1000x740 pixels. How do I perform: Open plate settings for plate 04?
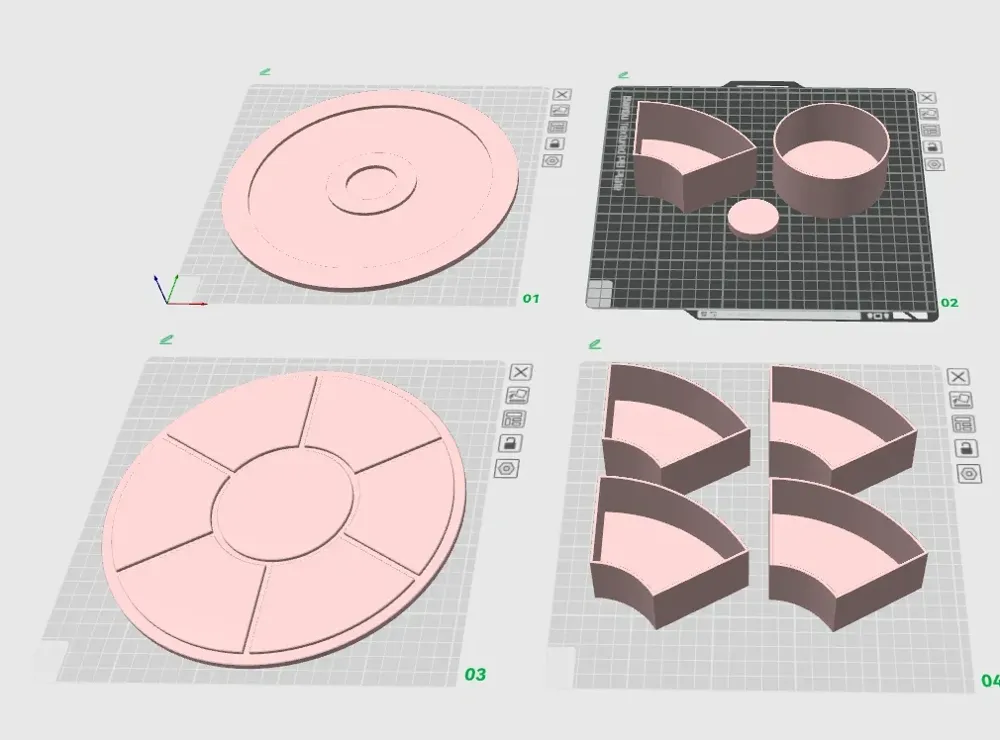pyautogui.click(x=969, y=474)
